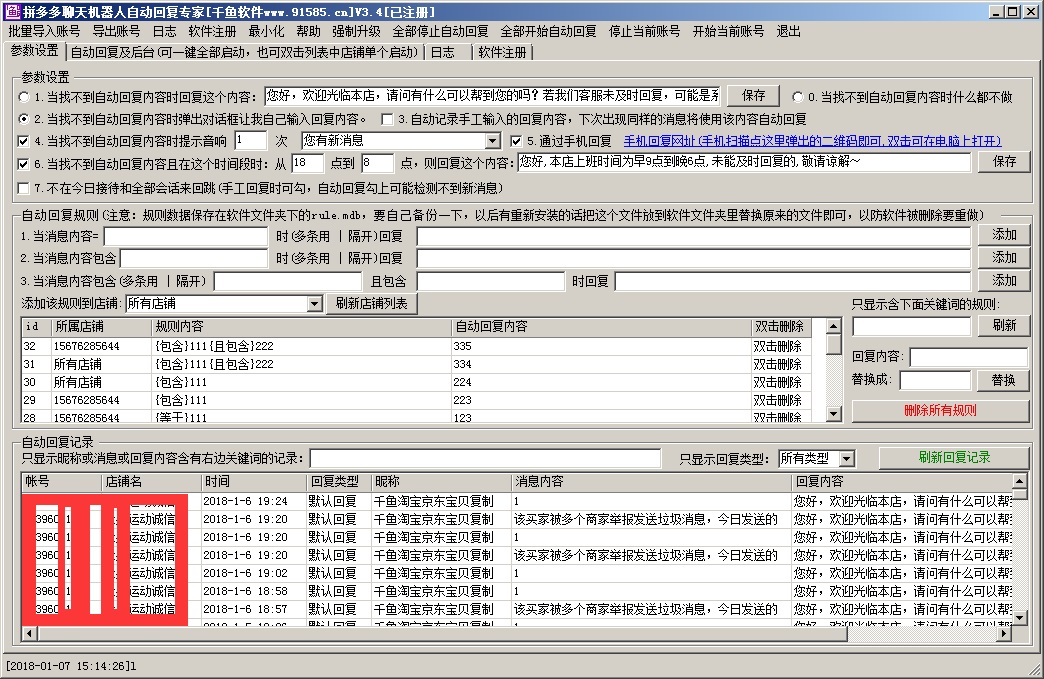Image resolution: width=1044 pixels, height=679 pixels.
Task: Toggle the 5.通过手机回复 checkbox
Action: click(516, 141)
